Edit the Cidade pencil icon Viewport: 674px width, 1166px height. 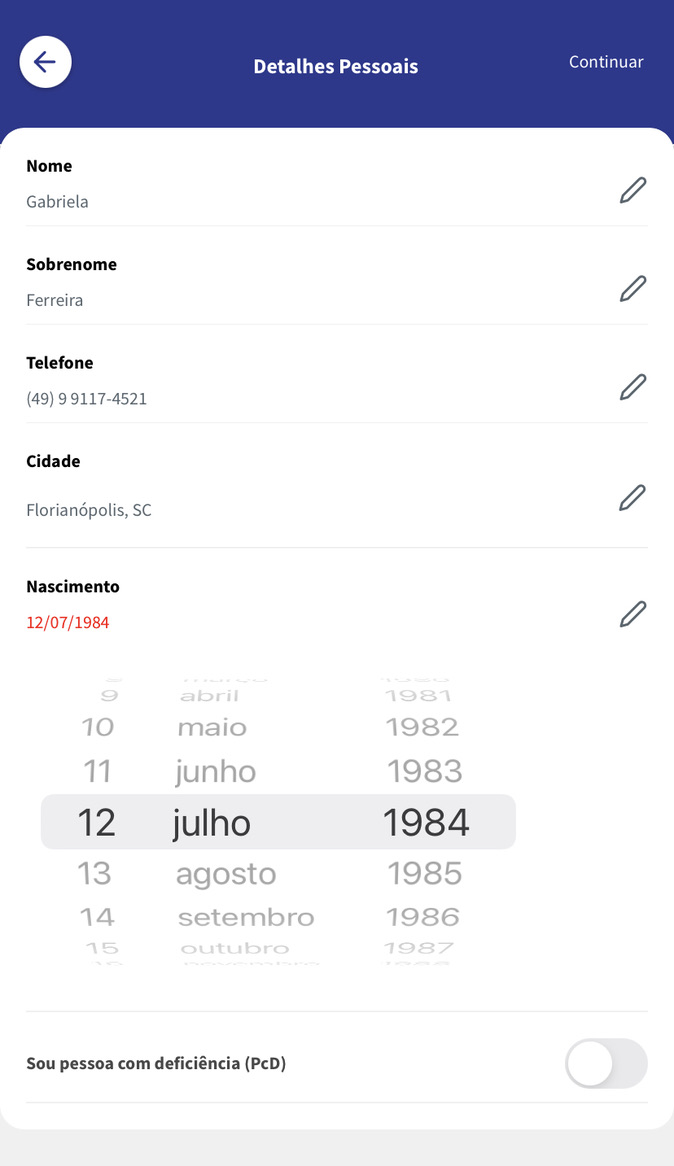[x=632, y=497]
